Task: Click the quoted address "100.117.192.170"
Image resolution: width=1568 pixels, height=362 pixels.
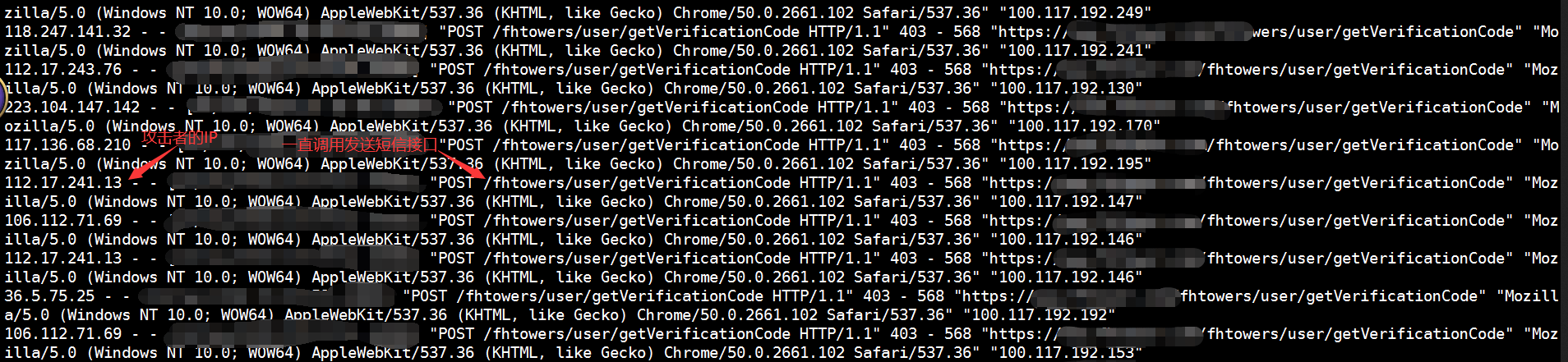Action: click(1084, 126)
